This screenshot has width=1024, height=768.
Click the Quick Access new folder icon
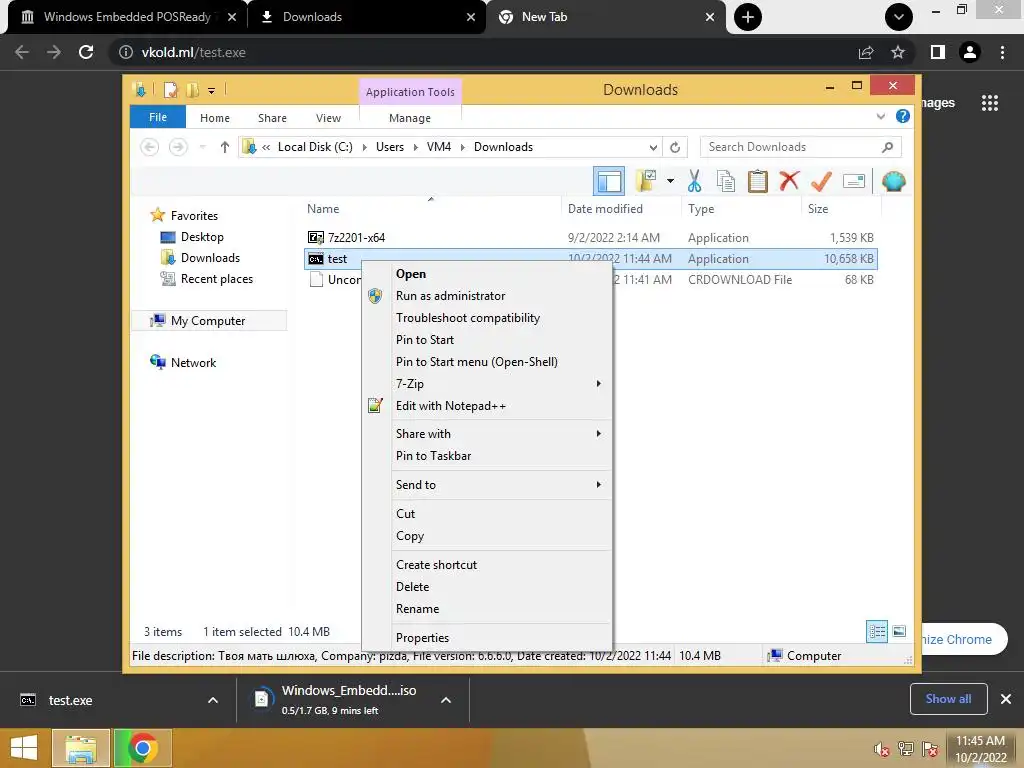pos(192,90)
